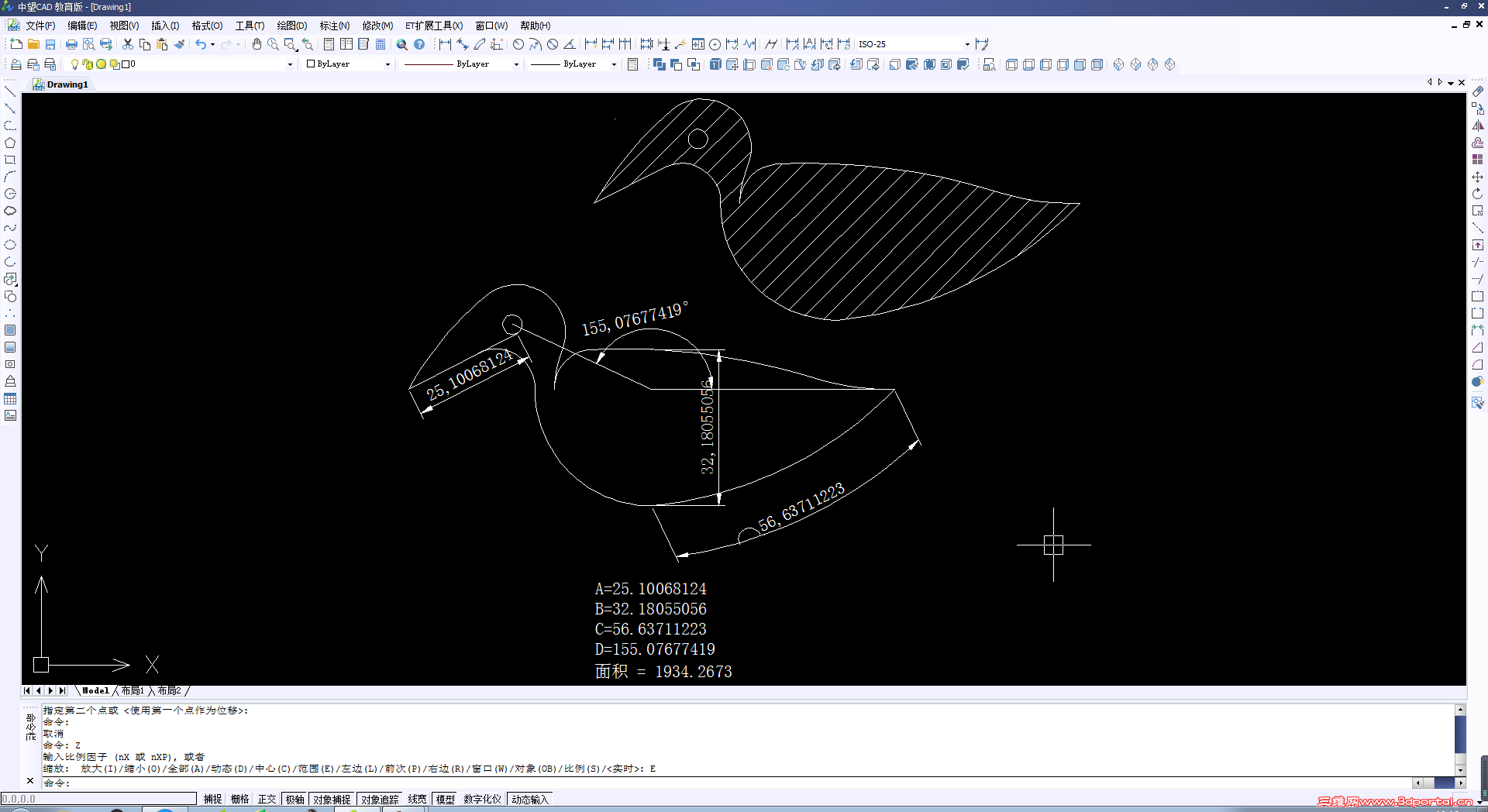The height and width of the screenshot is (812, 1488).
Task: Toggle 栅格 grid display in status bar
Action: (x=239, y=799)
